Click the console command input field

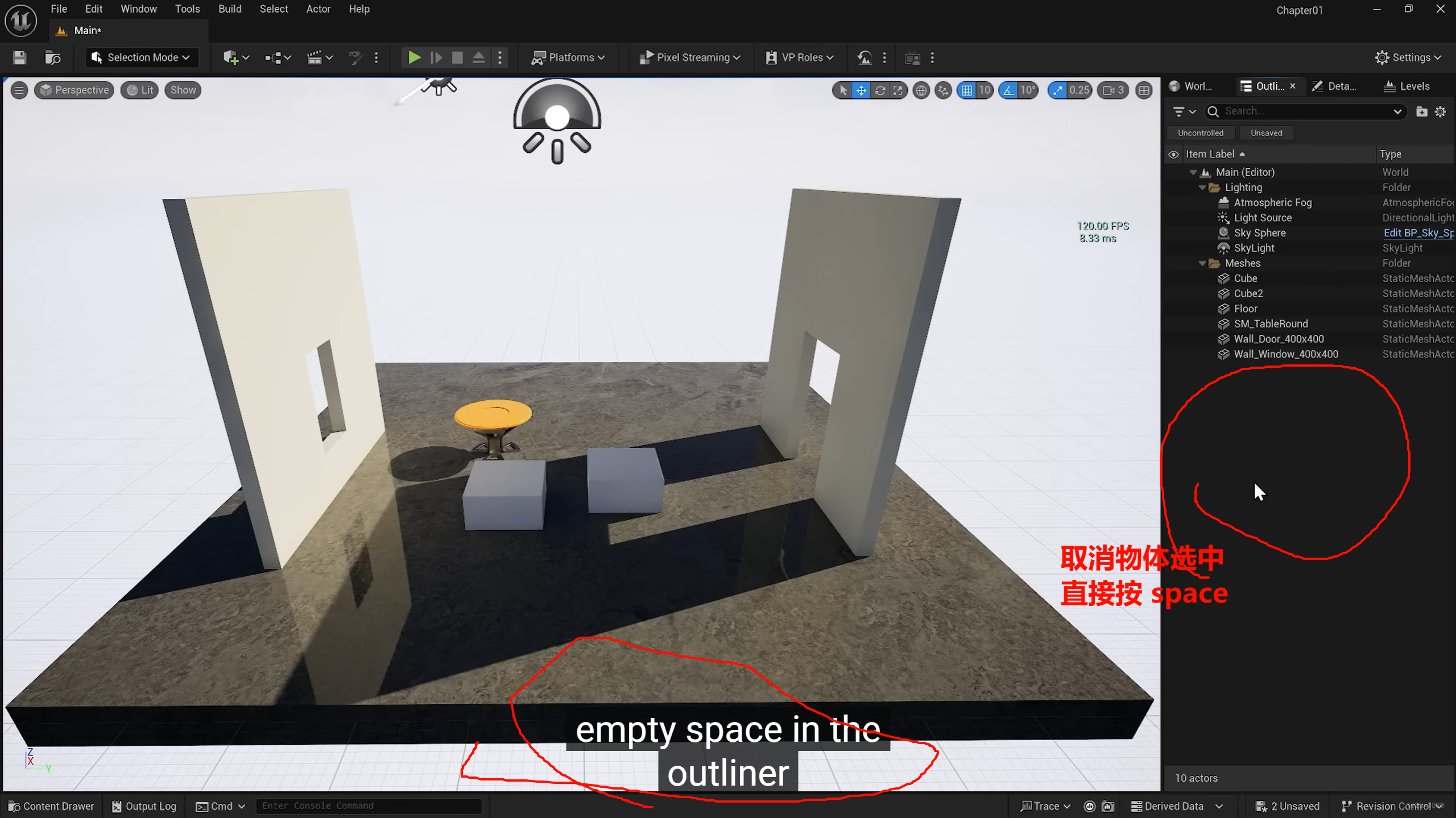click(369, 806)
